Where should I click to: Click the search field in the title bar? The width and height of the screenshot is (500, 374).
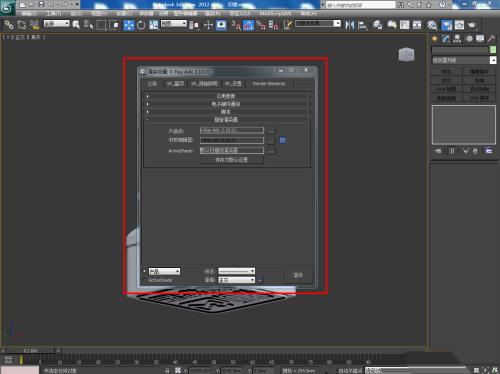pyautogui.click(x=360, y=5)
